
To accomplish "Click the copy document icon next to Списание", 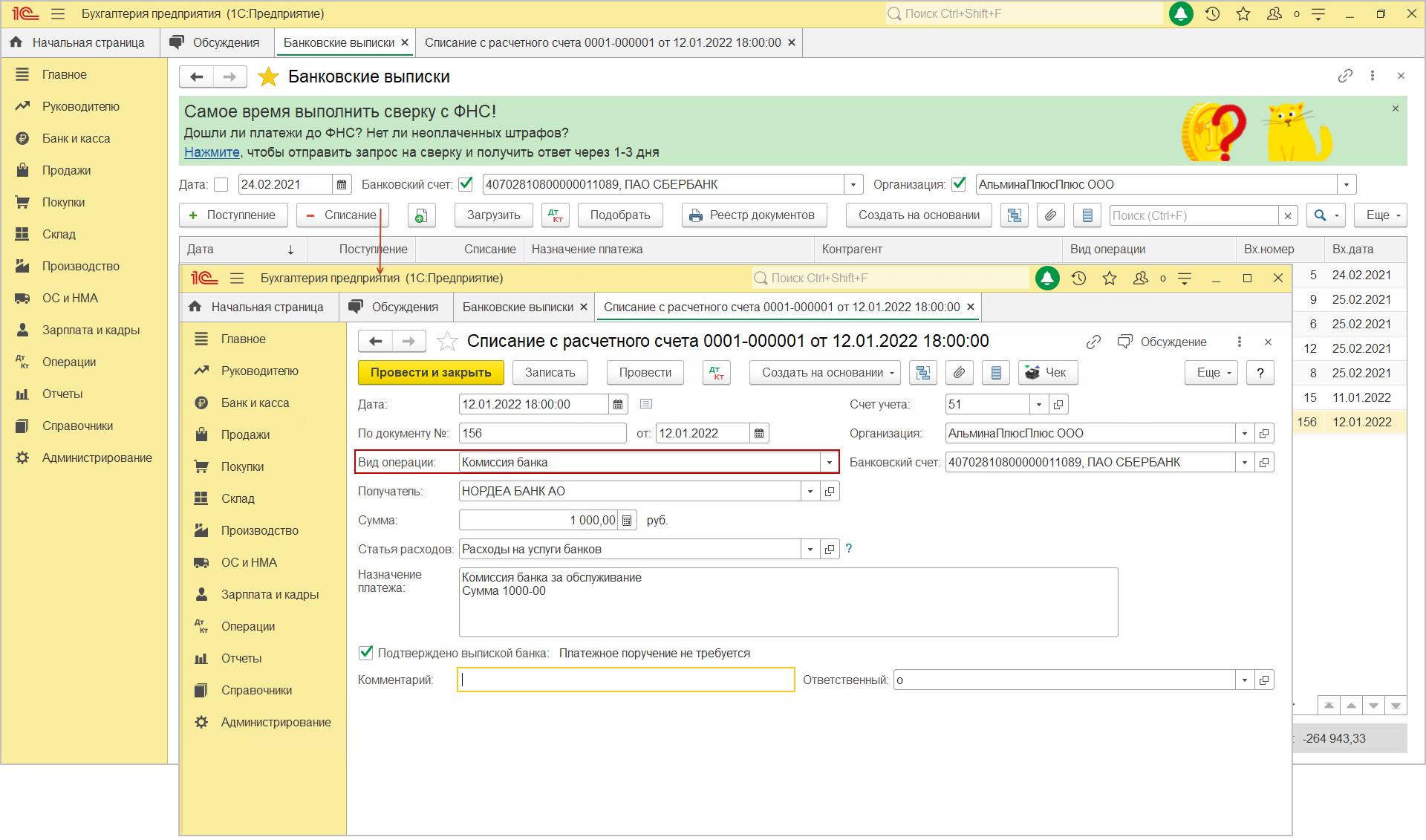I will click(x=420, y=215).
